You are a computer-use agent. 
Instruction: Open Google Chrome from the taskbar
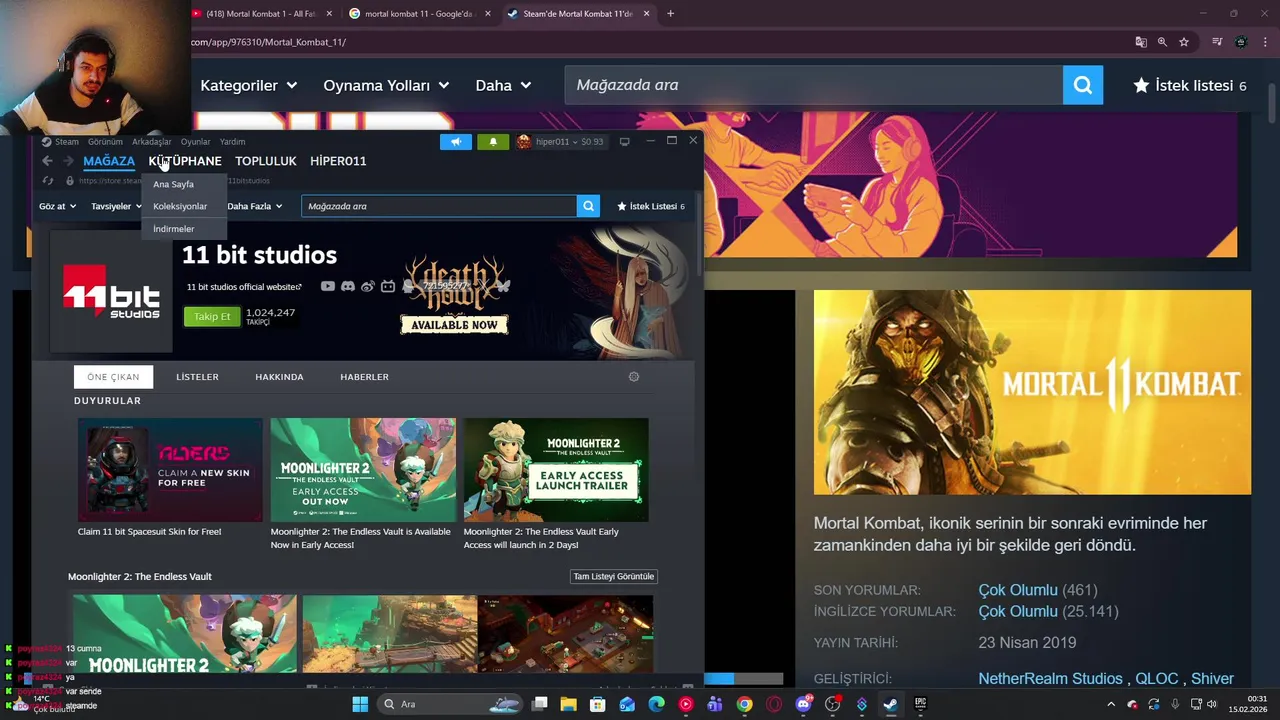[744, 704]
